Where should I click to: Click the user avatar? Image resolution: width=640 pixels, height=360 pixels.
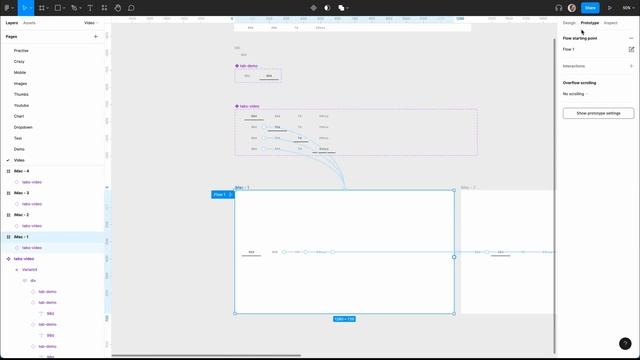(572, 8)
